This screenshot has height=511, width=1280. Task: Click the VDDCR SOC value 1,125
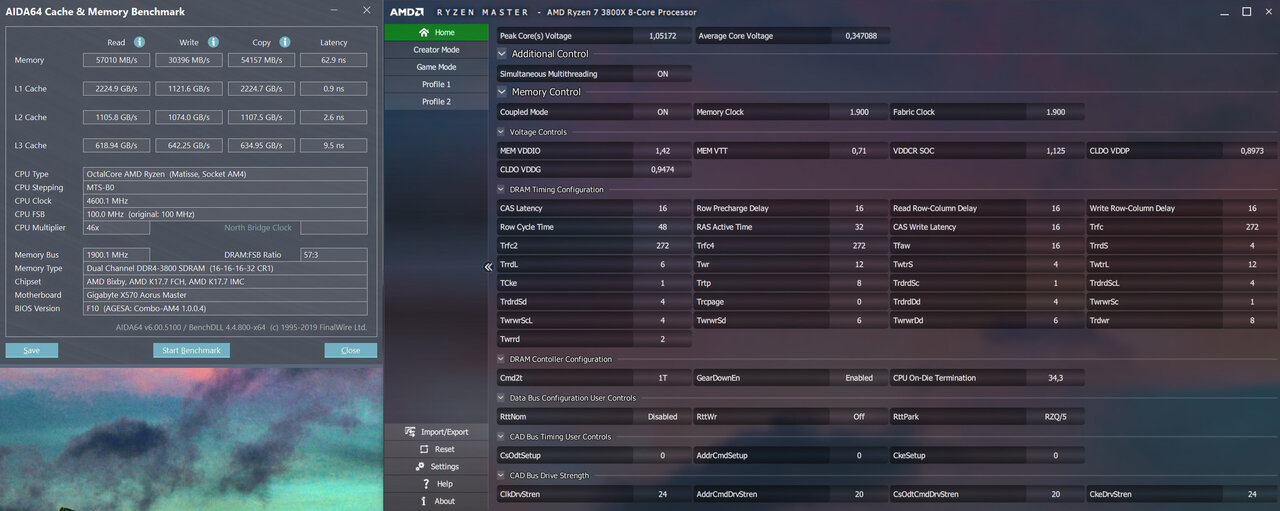pyautogui.click(x=1055, y=151)
